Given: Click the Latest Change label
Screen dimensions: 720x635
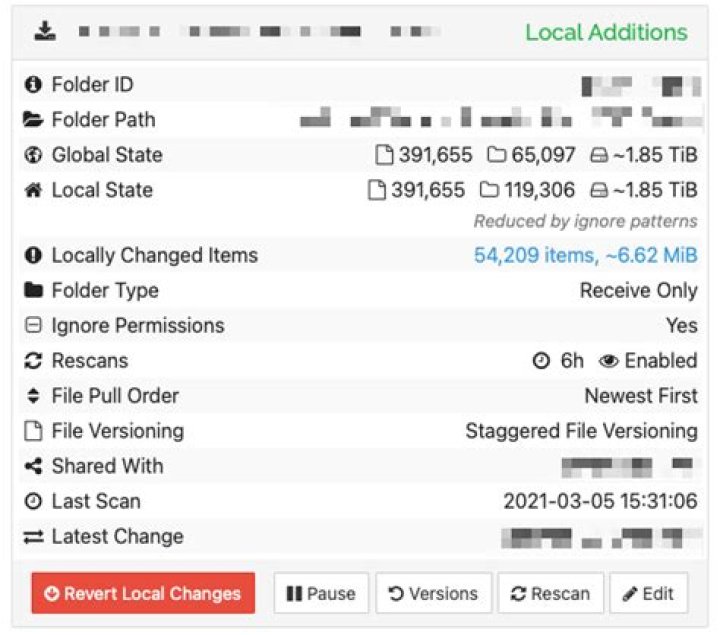Looking at the screenshot, I should pos(118,536).
